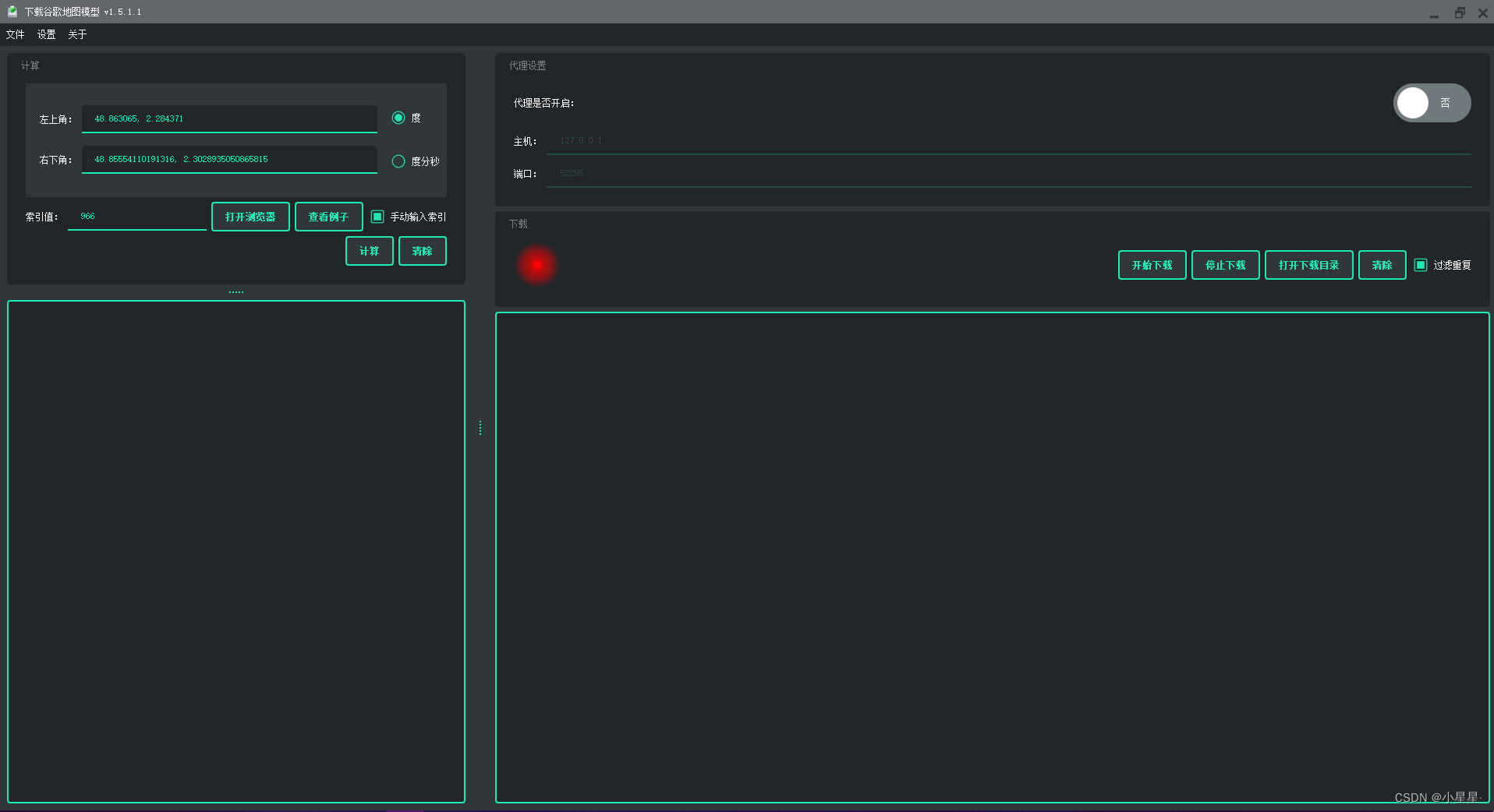1494x812 pixels.
Task: Click the calculation results output area
Action: tap(236, 552)
